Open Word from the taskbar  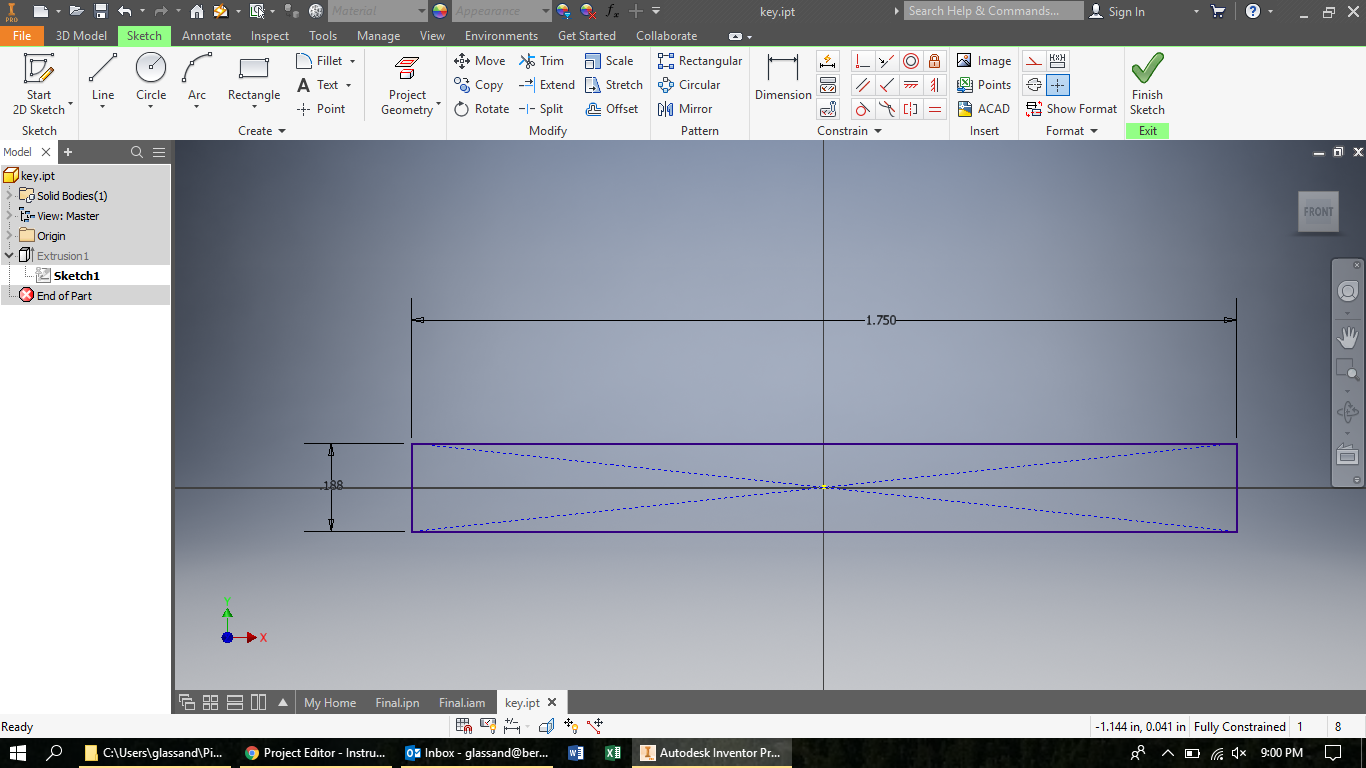[575, 753]
